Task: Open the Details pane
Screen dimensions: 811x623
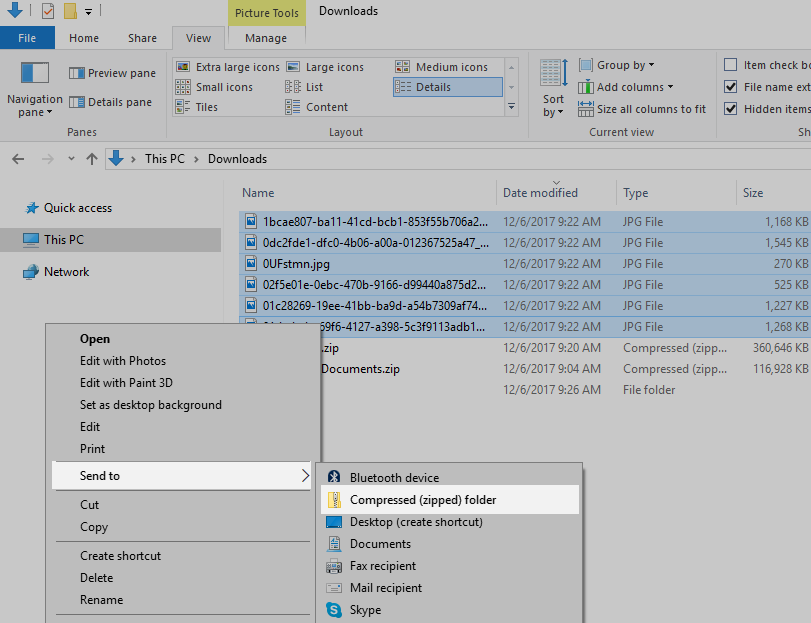Action: pos(109,101)
